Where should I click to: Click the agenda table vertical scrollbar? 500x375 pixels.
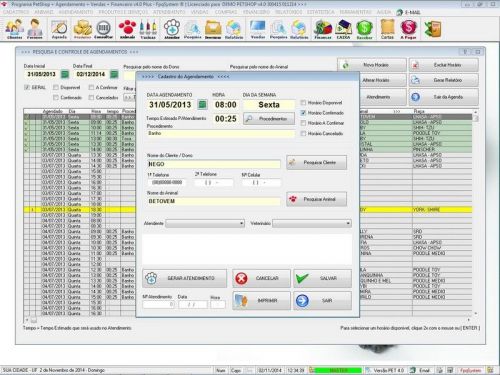coord(475,213)
